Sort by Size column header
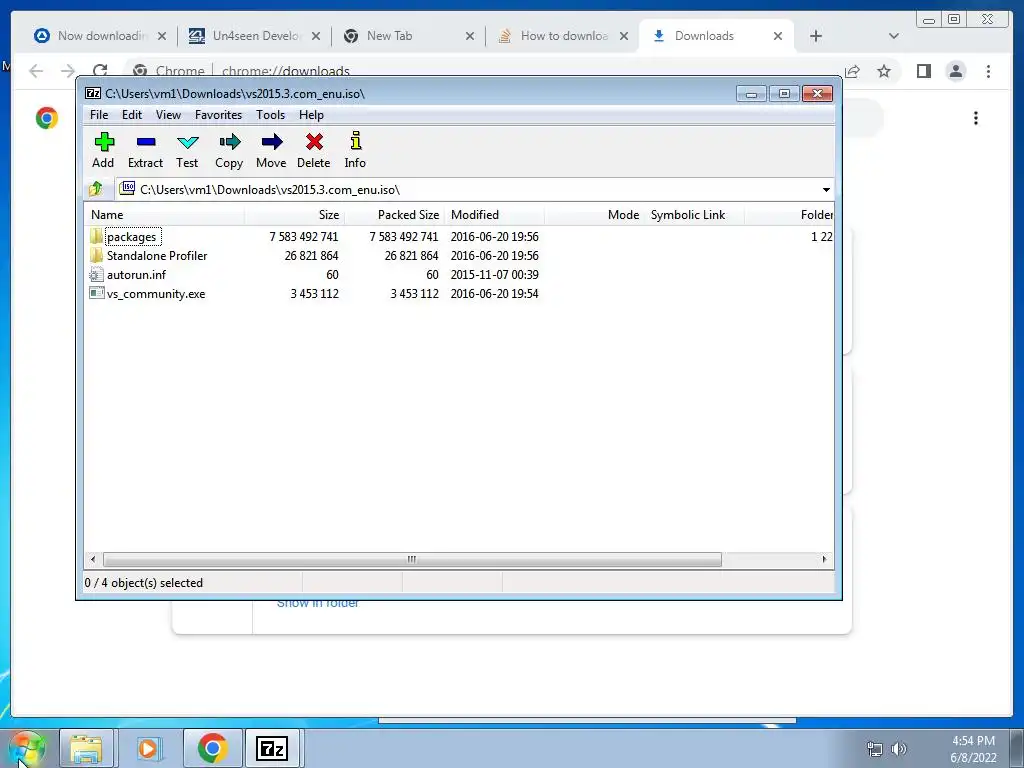 tap(294, 214)
